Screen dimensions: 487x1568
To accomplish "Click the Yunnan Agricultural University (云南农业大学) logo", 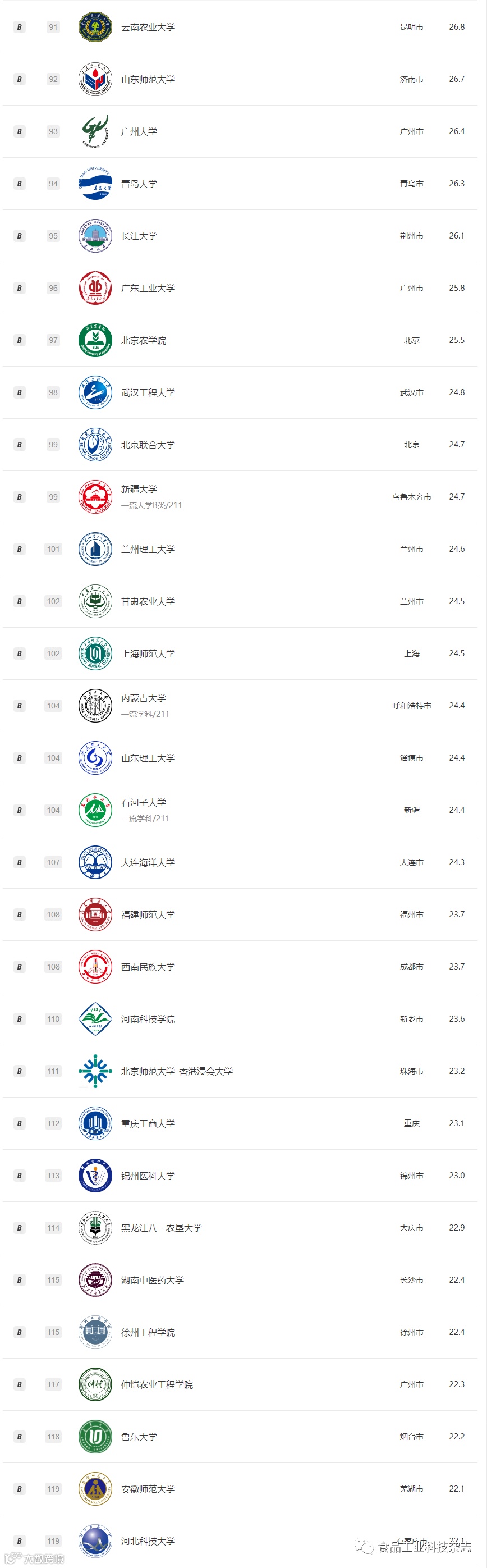I will coord(95,27).
